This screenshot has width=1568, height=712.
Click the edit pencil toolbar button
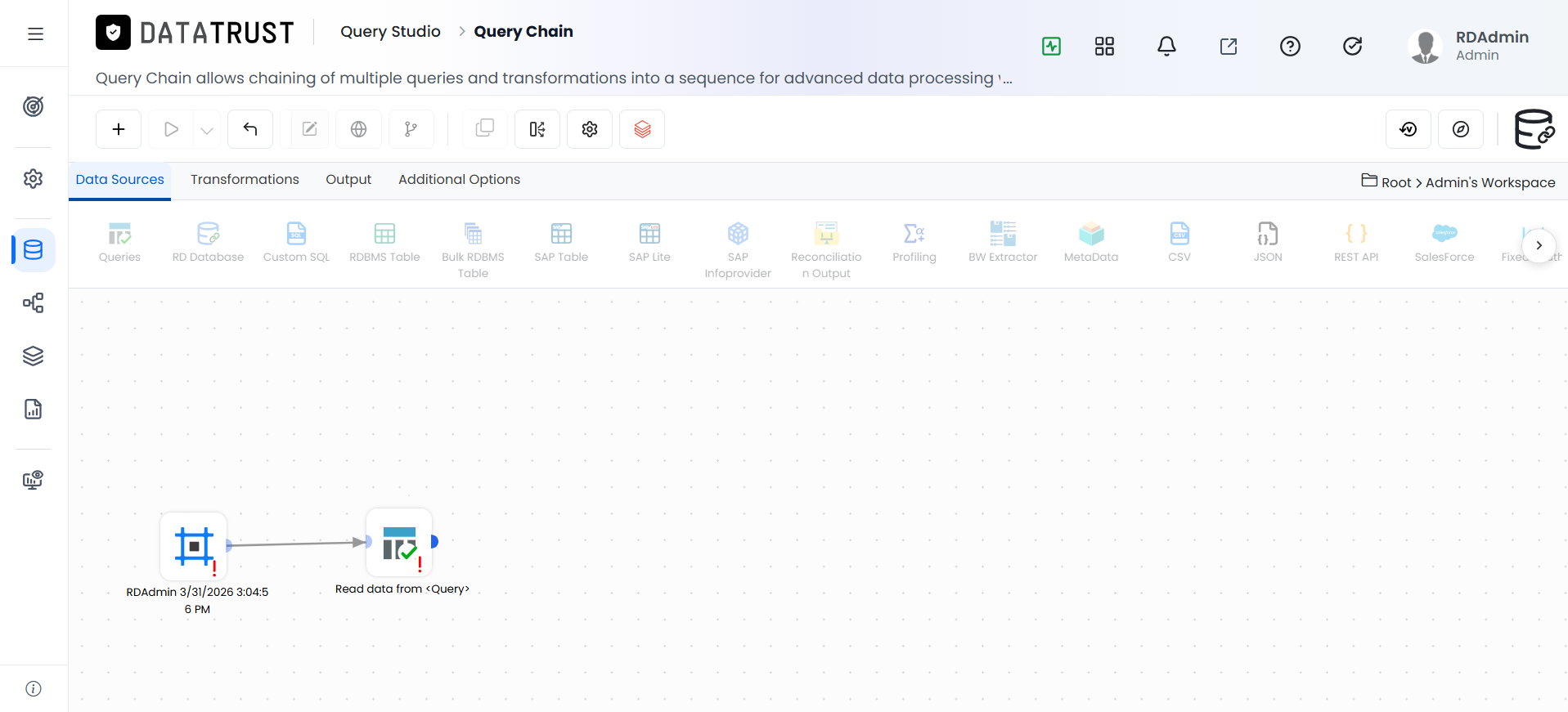tap(310, 129)
